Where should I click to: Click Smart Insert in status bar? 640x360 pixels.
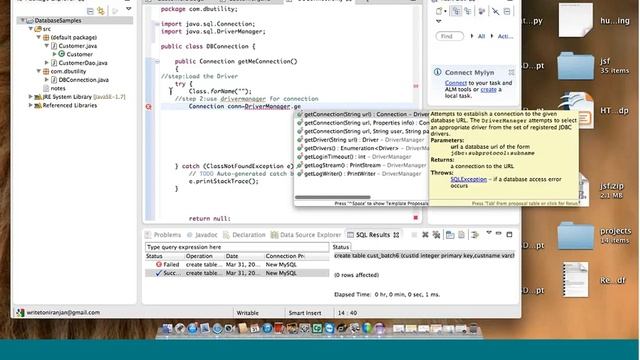(x=305, y=313)
